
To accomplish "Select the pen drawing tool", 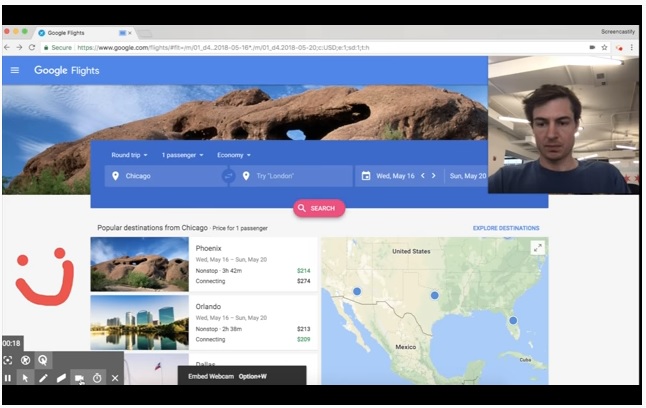I will point(43,378).
